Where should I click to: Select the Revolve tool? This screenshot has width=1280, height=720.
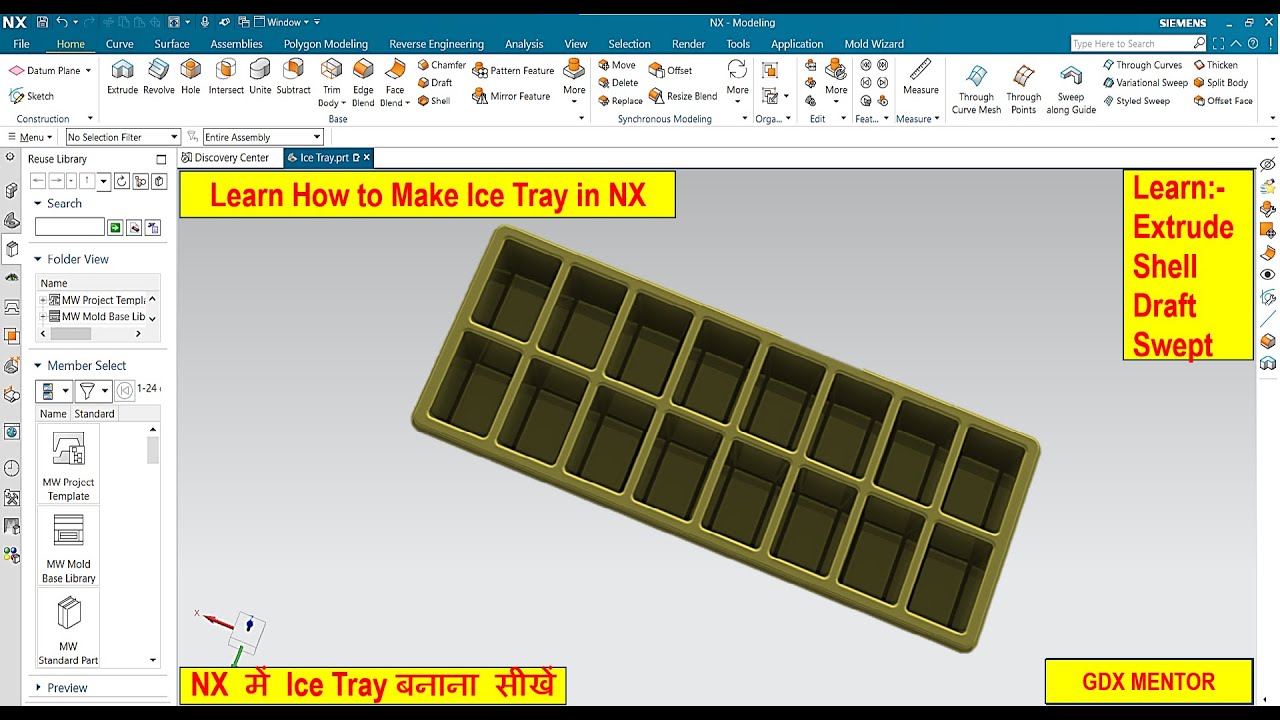point(159,77)
